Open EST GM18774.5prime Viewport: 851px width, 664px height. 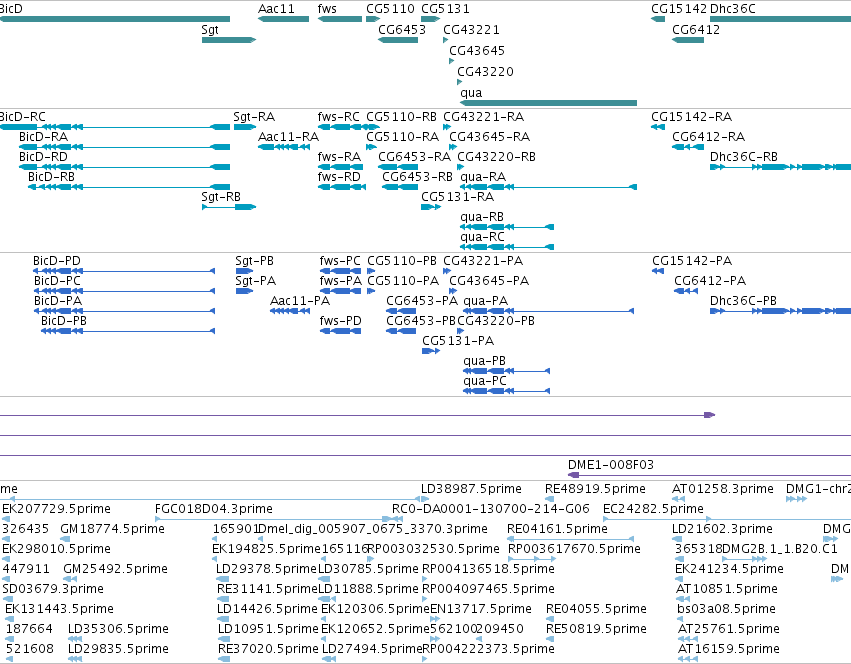(112, 529)
